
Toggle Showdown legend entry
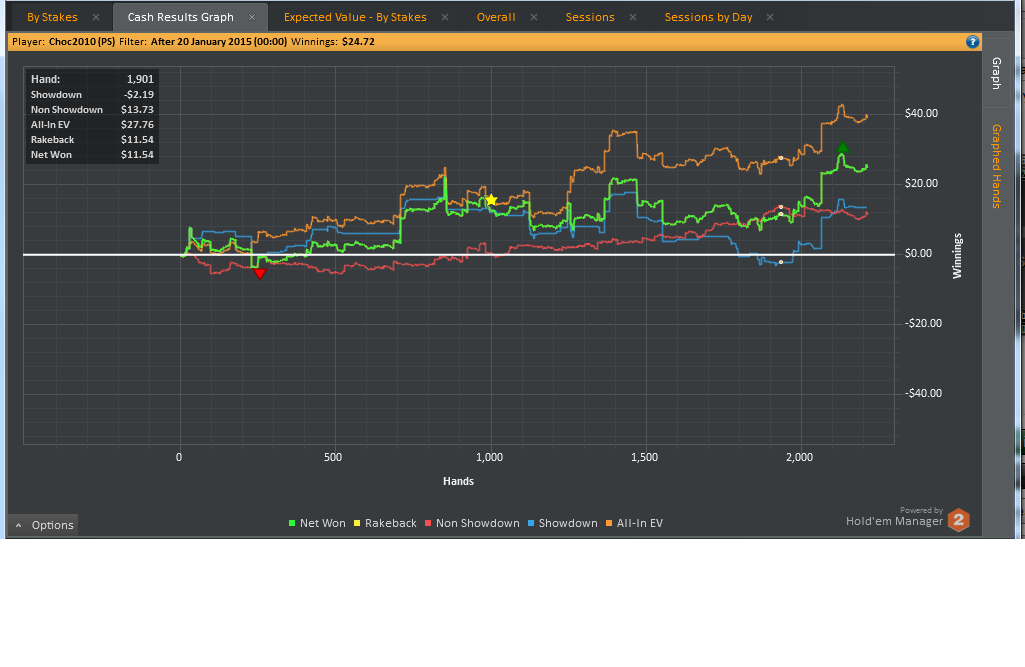point(563,523)
